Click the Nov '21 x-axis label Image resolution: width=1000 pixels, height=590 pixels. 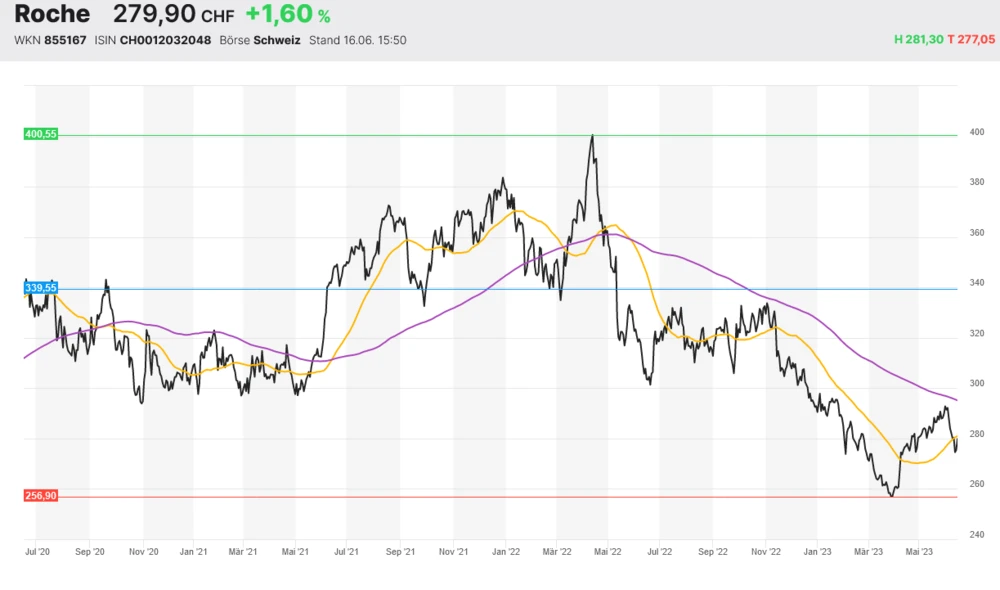point(454,551)
